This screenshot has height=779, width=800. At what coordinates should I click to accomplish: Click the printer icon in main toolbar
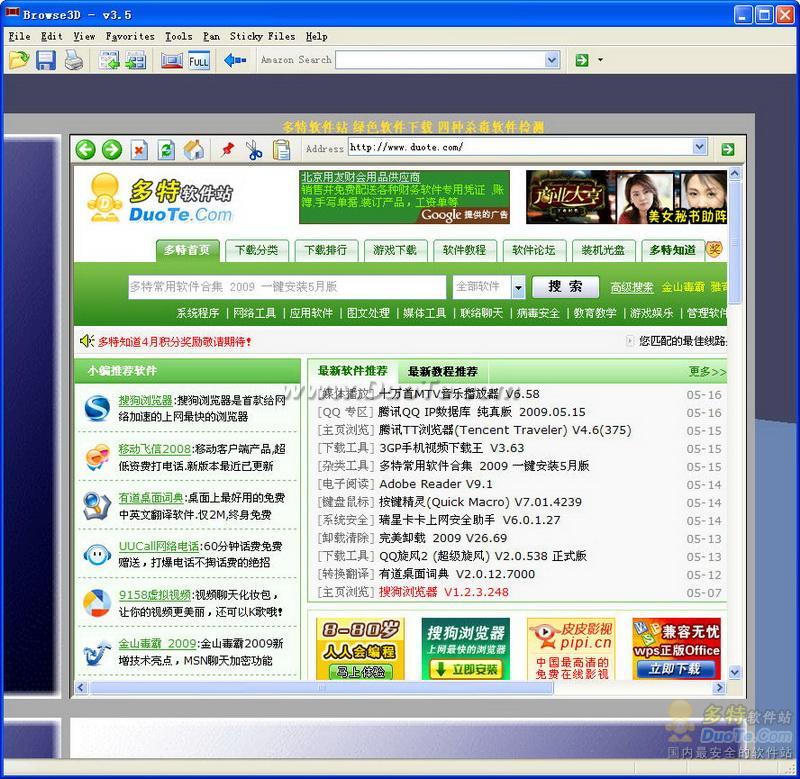(x=74, y=60)
